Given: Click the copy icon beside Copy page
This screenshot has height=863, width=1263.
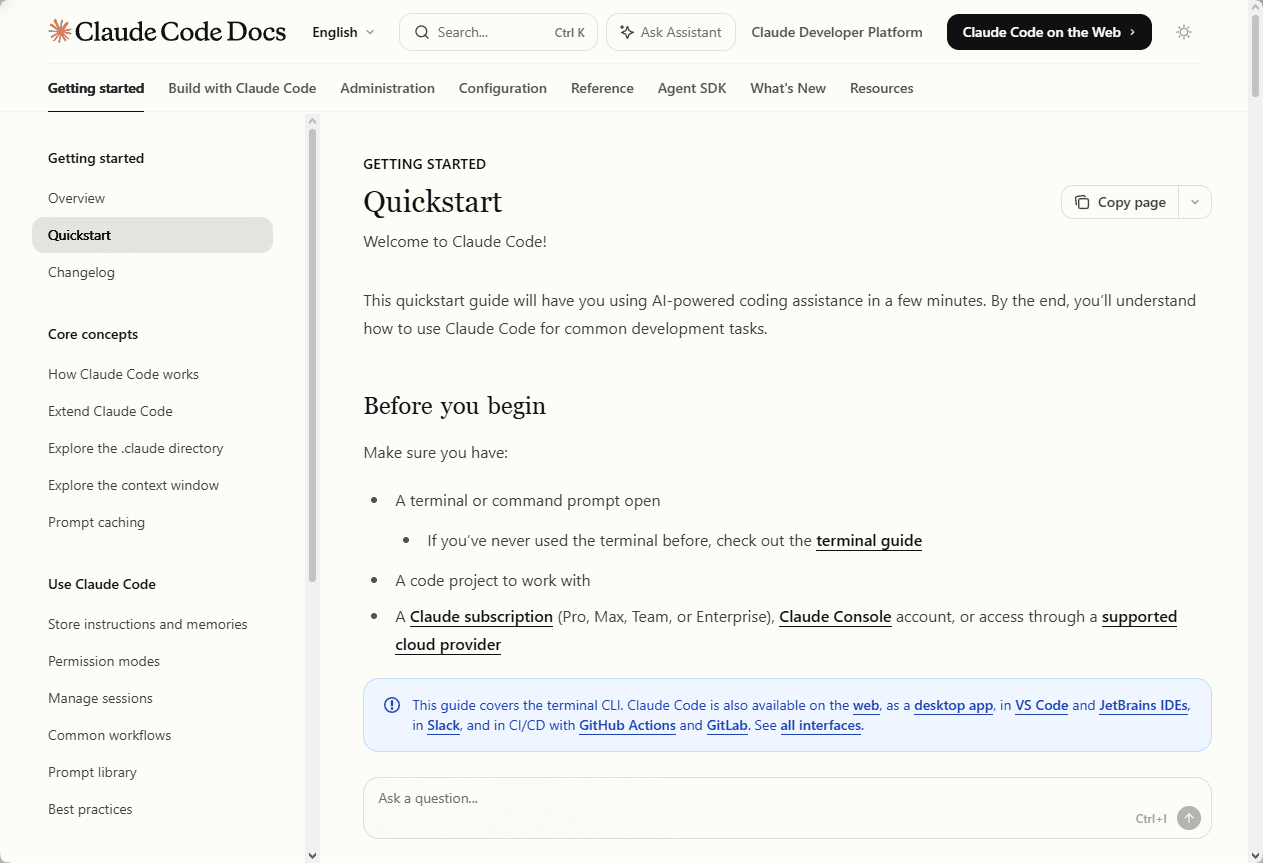Looking at the screenshot, I should [1082, 202].
